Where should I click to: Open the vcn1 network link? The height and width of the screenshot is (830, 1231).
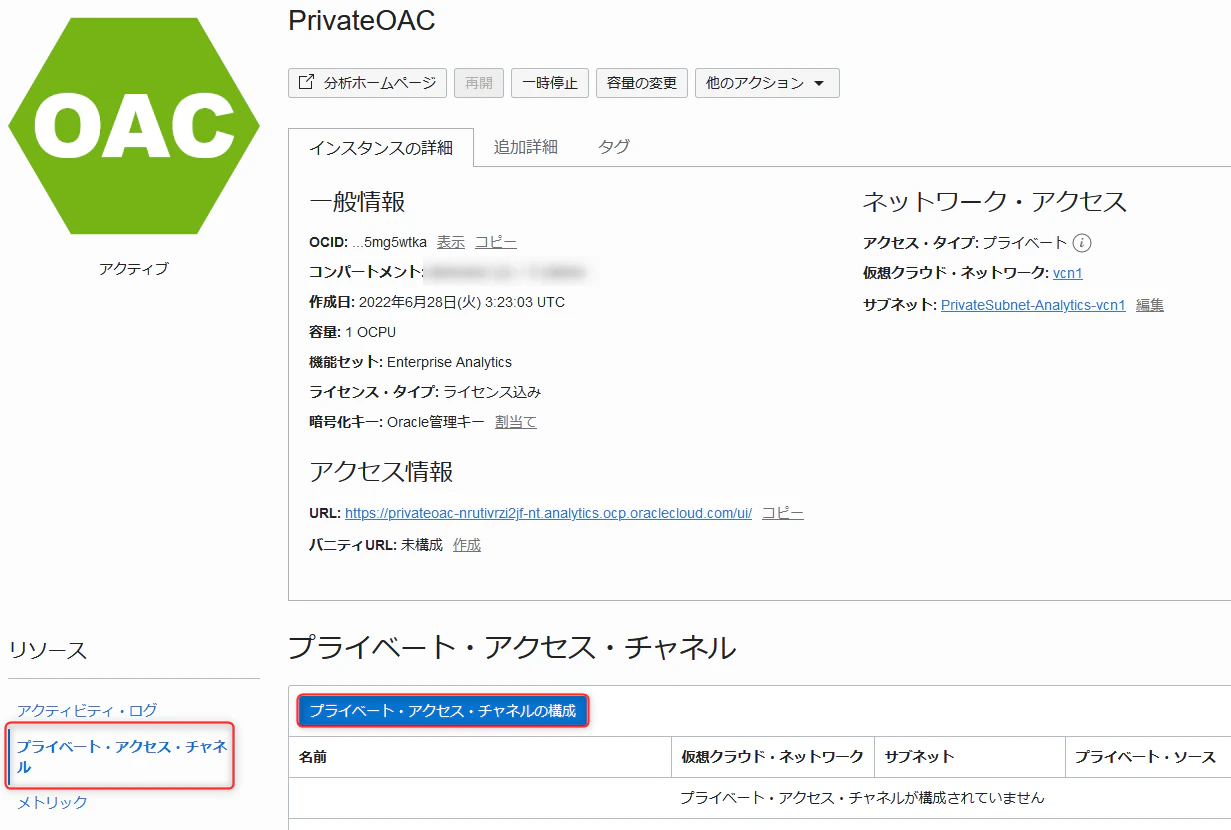pos(1068,273)
